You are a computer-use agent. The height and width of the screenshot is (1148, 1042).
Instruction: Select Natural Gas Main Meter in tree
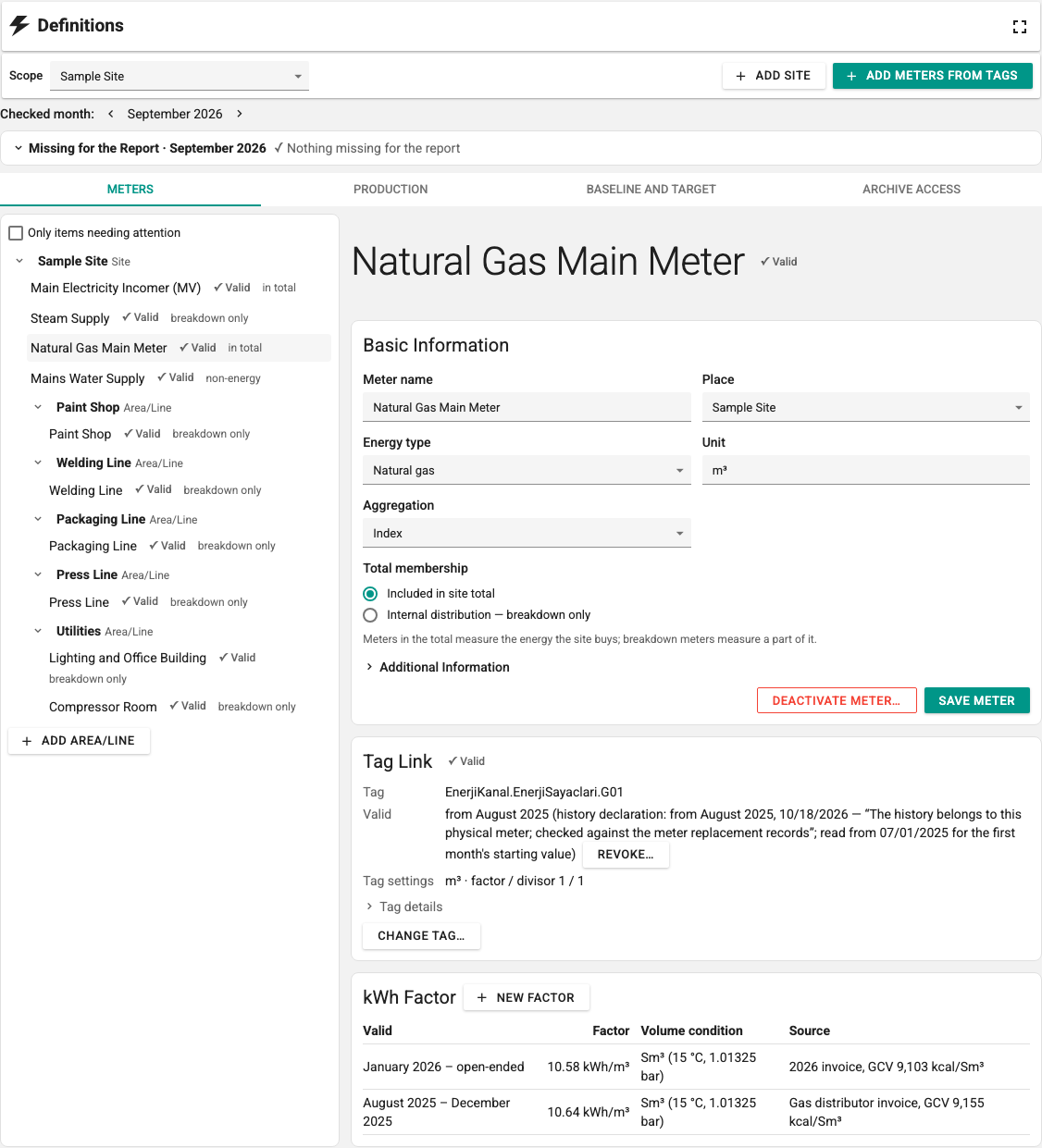[x=179, y=348]
